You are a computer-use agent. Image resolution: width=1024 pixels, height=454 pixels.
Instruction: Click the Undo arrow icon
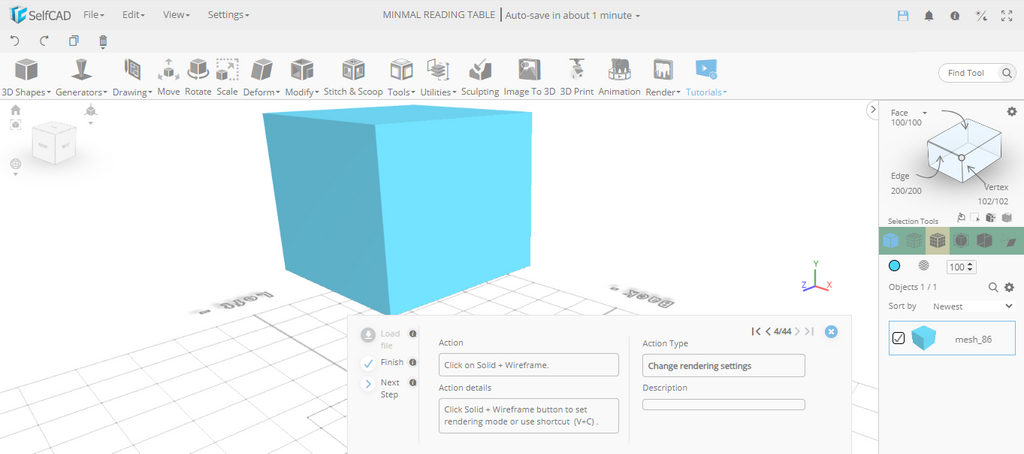pyautogui.click(x=15, y=41)
